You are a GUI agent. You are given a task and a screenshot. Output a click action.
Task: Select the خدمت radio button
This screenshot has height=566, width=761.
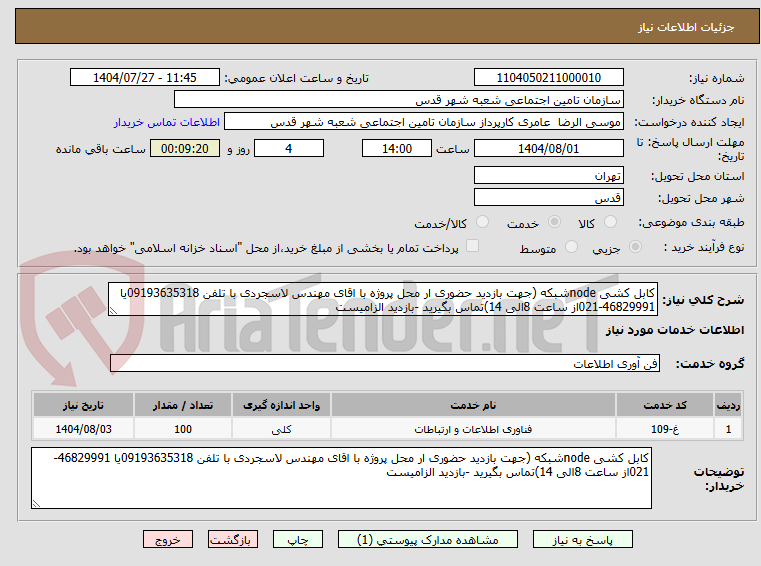[554, 222]
